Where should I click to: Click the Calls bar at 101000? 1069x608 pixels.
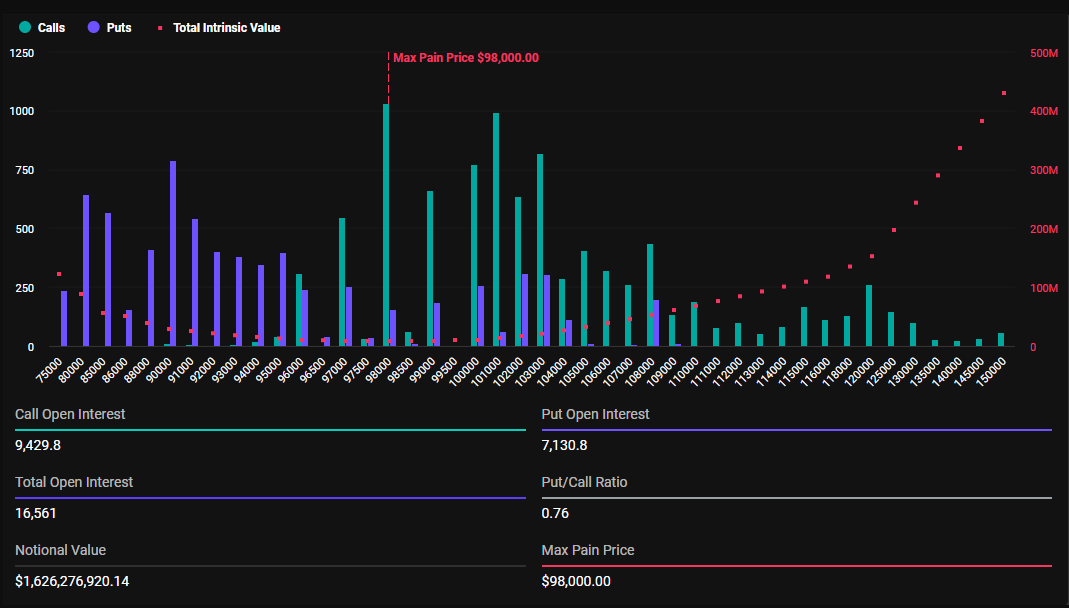(x=496, y=230)
